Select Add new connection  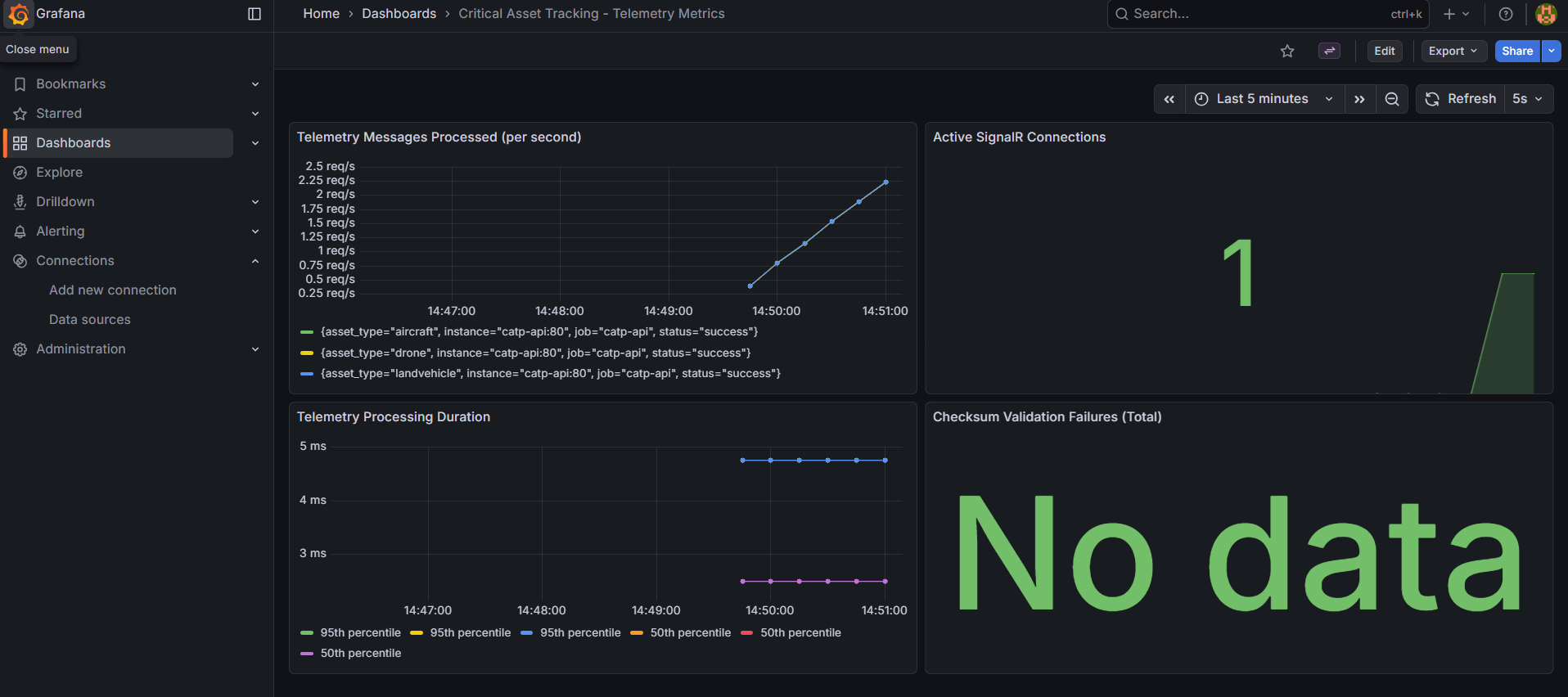click(113, 290)
